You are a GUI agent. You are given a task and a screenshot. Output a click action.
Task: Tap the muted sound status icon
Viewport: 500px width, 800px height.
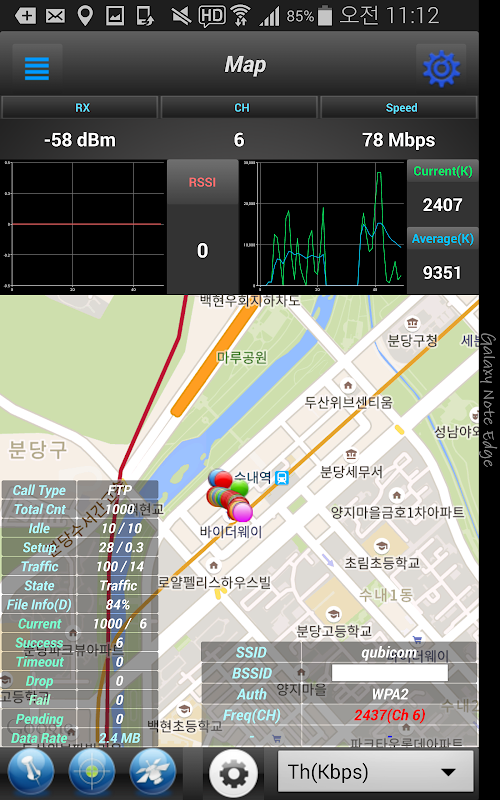[x=182, y=16]
